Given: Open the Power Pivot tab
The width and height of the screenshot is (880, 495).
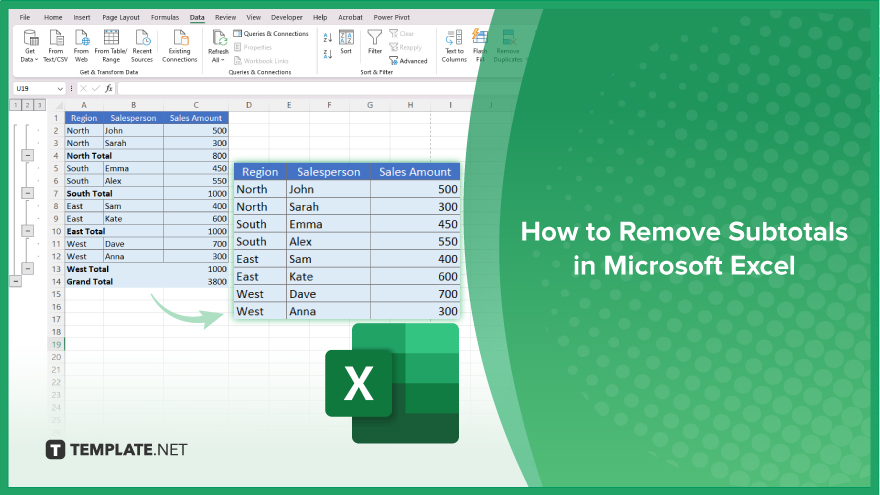Looking at the screenshot, I should (x=392, y=17).
